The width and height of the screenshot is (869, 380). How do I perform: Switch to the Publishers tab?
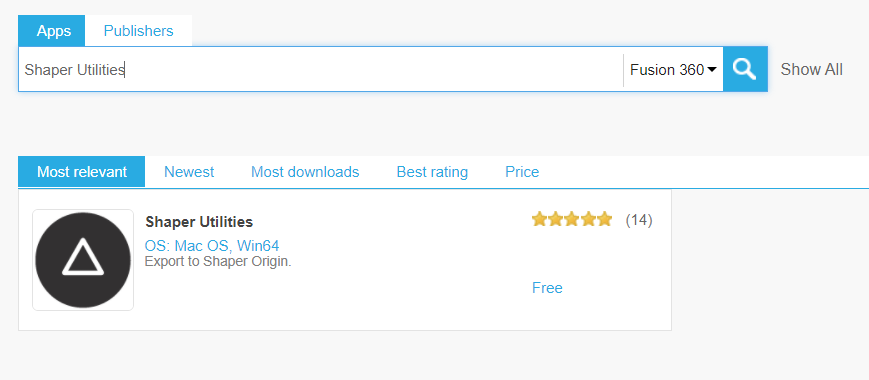pyautogui.click(x=139, y=31)
